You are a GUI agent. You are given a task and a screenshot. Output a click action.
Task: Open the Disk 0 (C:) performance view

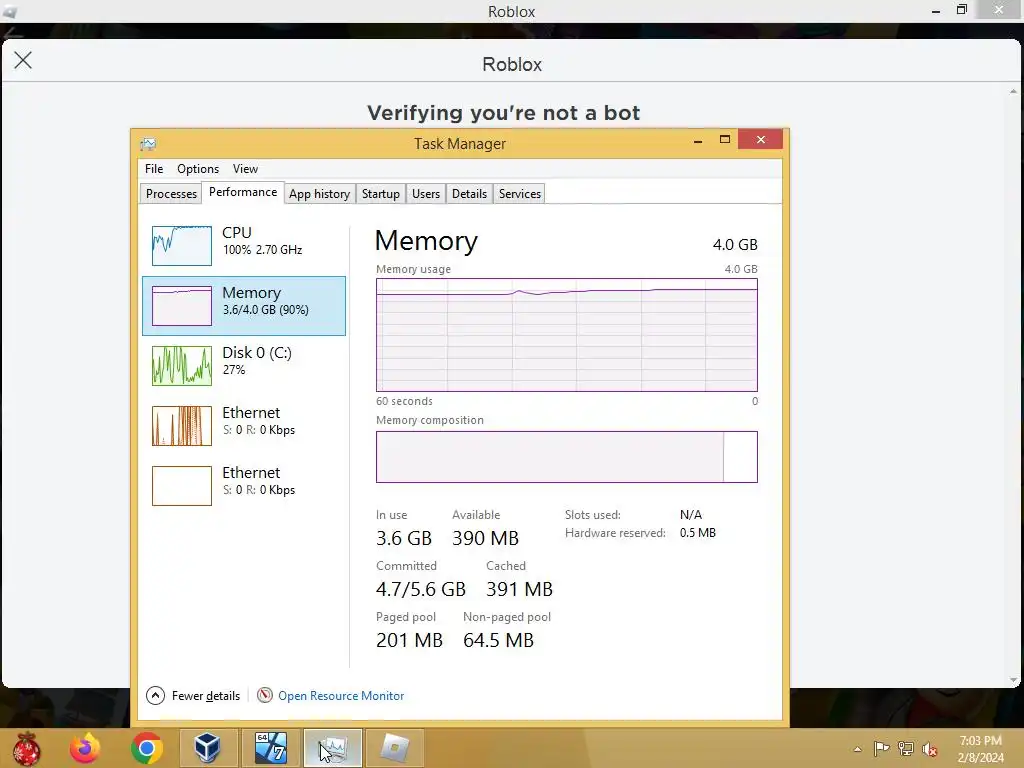coord(244,366)
